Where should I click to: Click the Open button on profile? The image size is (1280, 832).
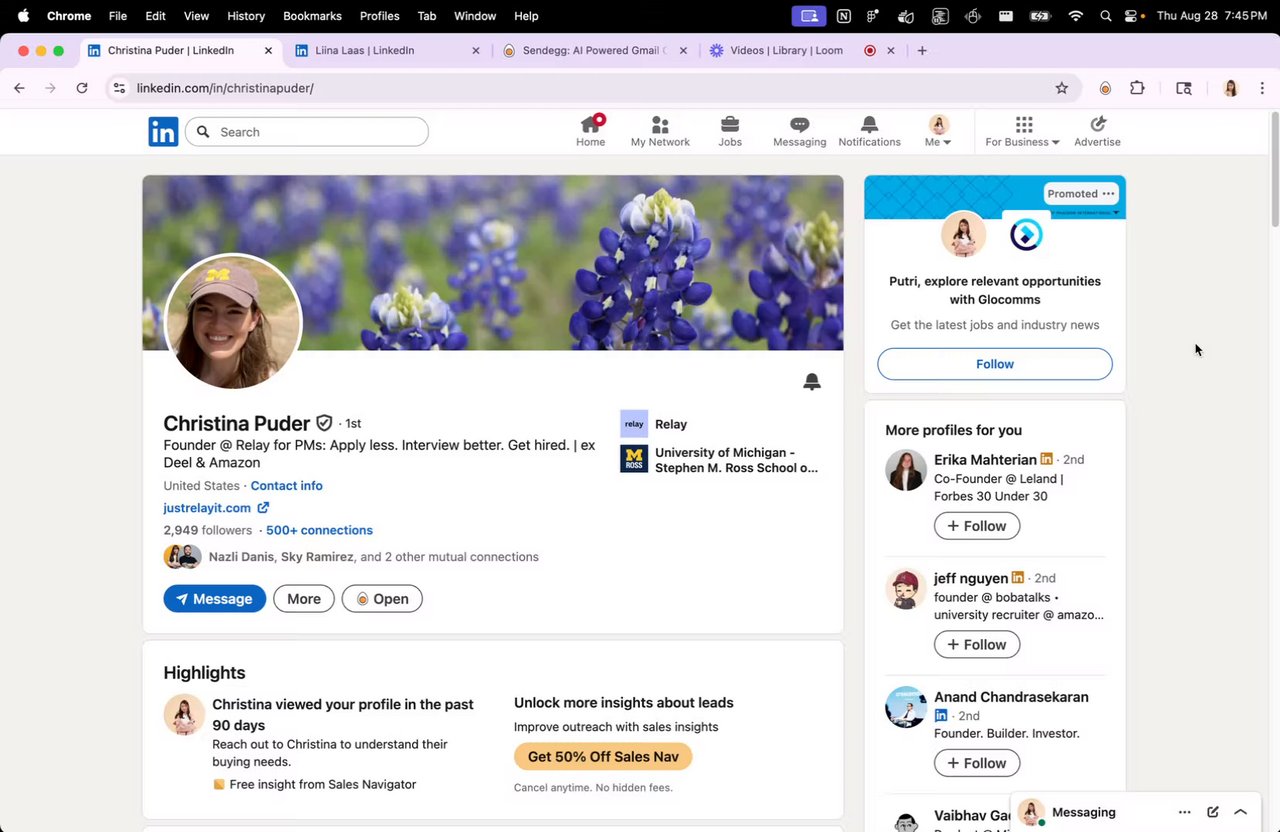pos(382,599)
